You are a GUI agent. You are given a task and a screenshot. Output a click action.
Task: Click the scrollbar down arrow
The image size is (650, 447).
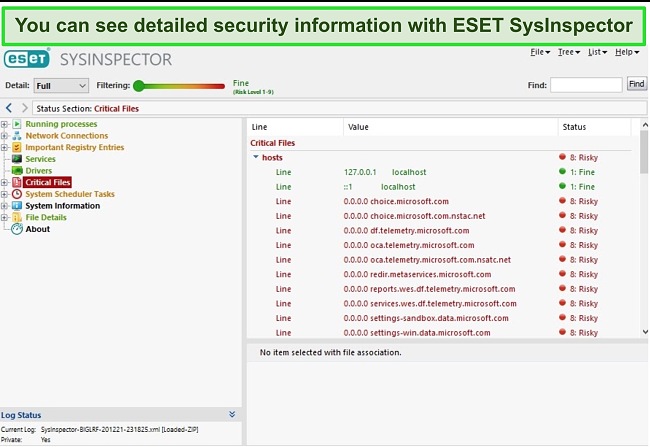[x=645, y=332]
